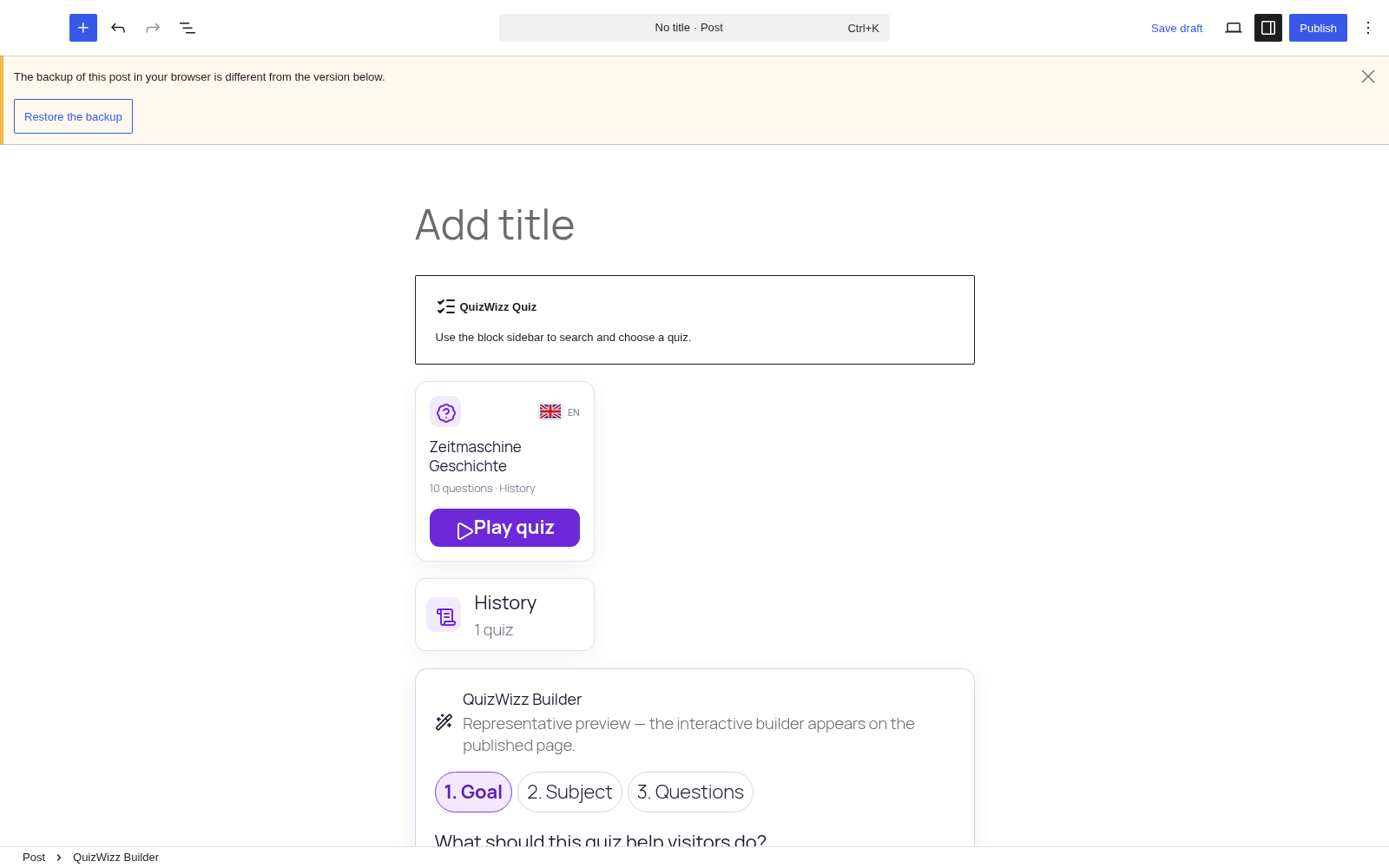
Task: Click the 'Use the block sidebar' help text
Action: [563, 337]
